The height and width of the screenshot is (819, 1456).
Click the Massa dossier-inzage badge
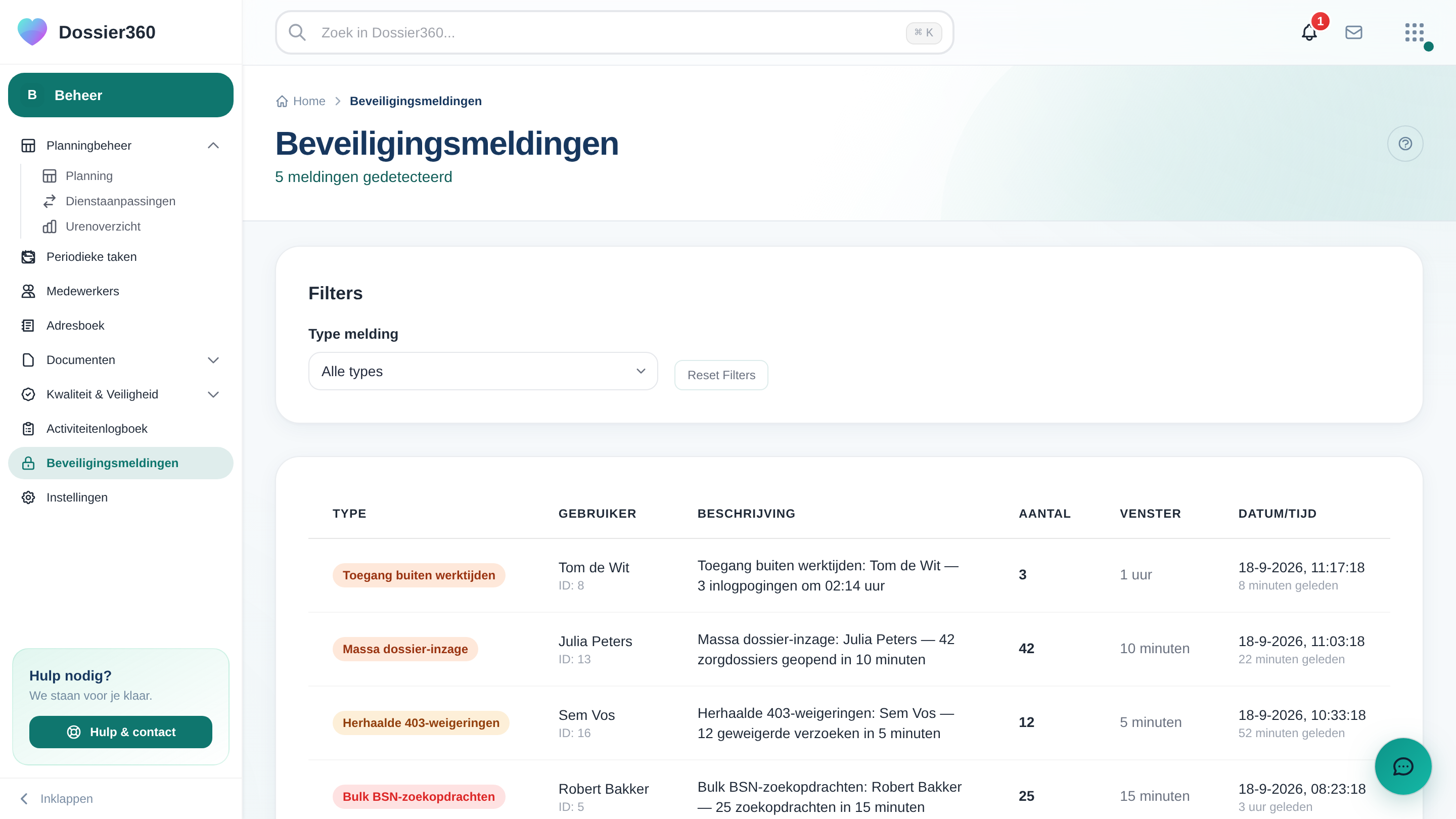405,649
